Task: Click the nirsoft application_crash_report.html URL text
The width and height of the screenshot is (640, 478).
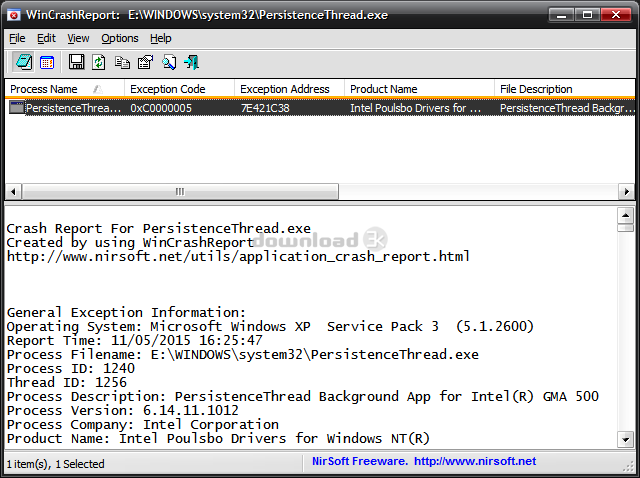Action: (x=238, y=257)
